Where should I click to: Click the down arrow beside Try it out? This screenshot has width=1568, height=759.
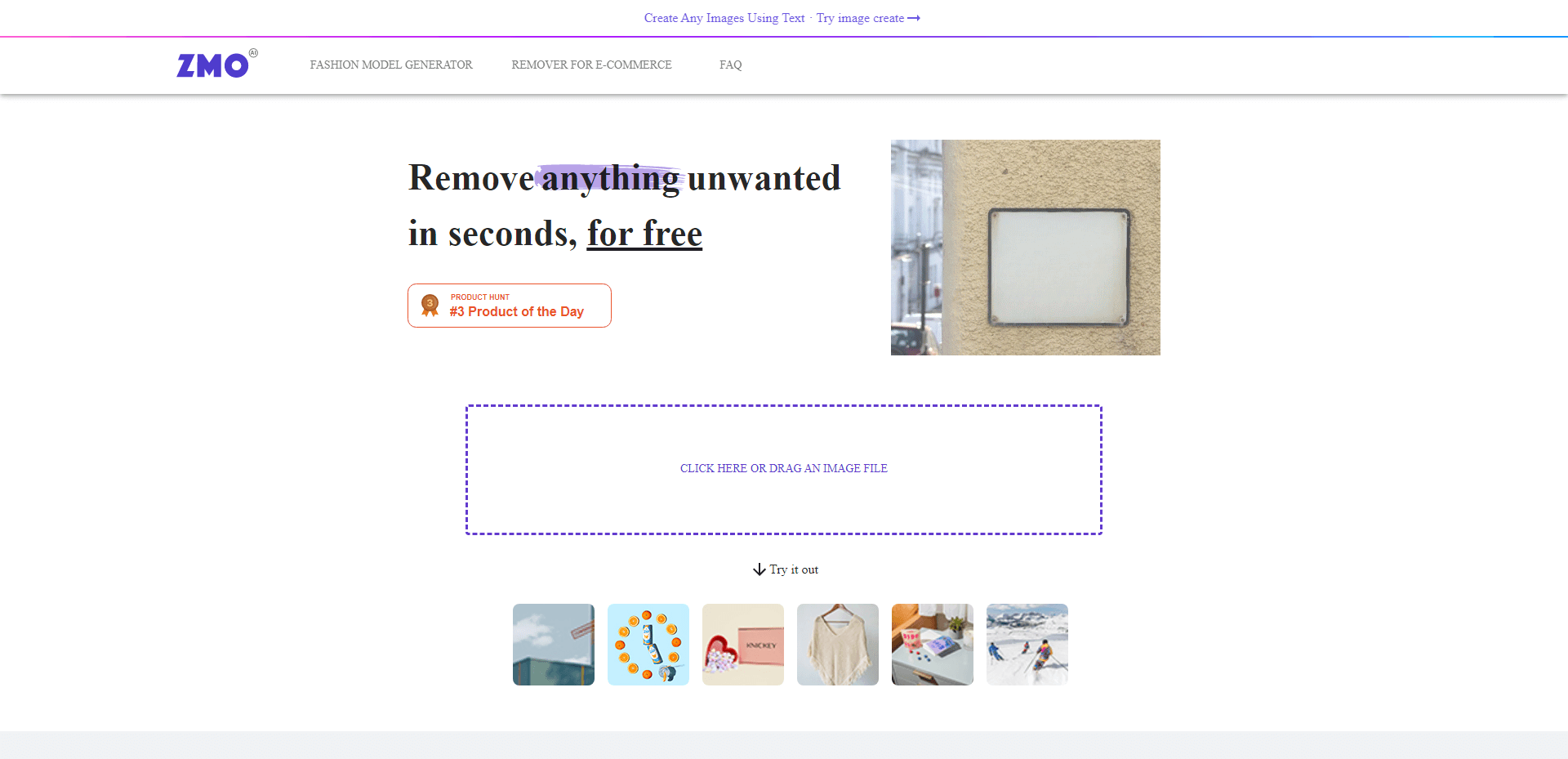click(x=759, y=569)
